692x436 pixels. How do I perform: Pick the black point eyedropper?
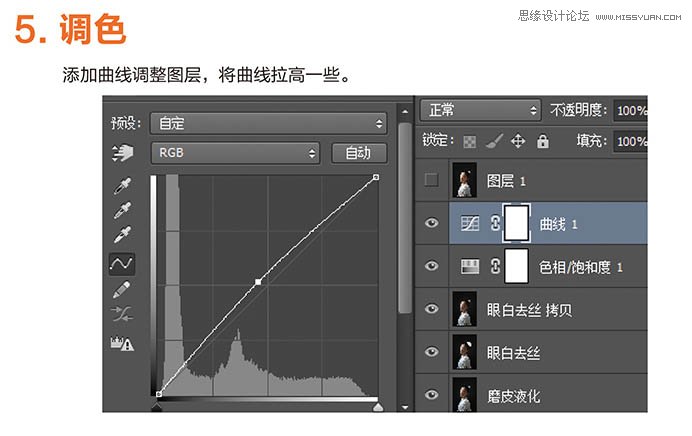[122, 186]
